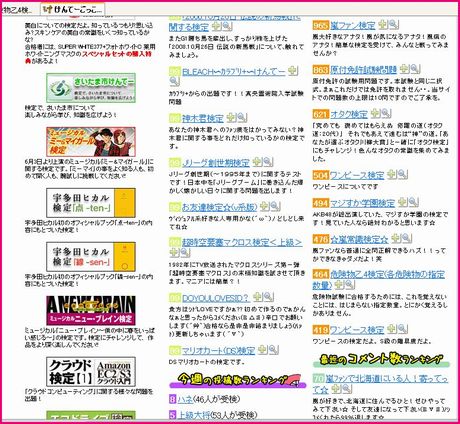The image size is (460, 424).
Task: Click the plus icon next to マジすか学園検定
Action: pos(403,202)
